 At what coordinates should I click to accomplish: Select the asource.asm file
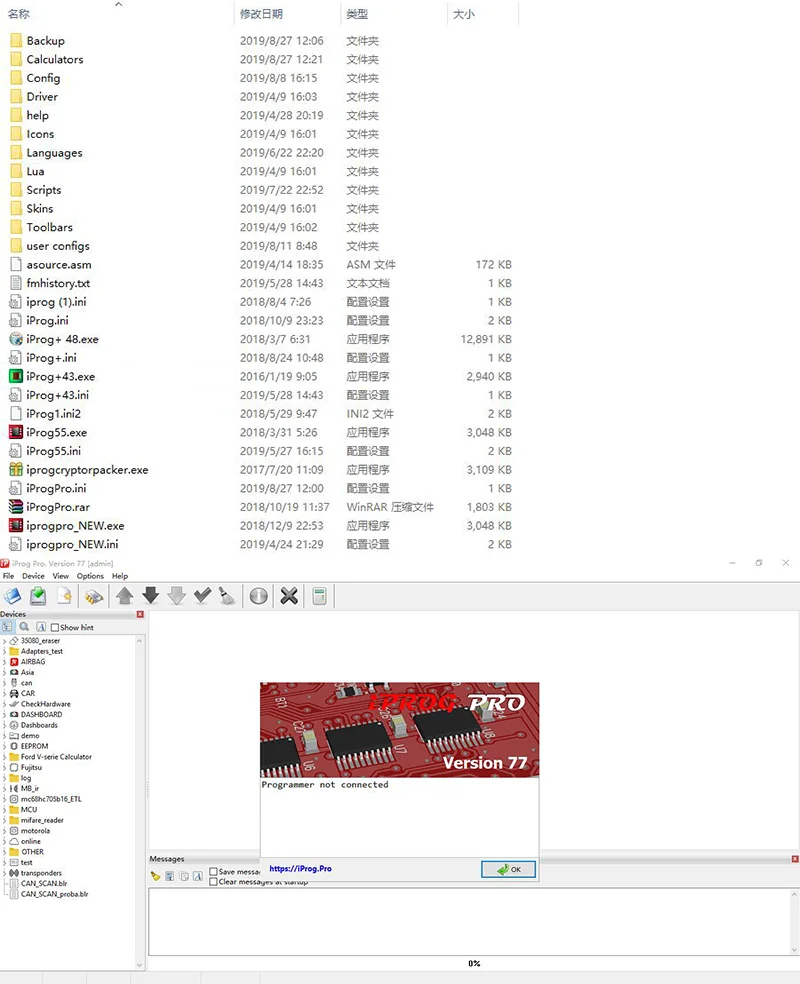tap(59, 265)
